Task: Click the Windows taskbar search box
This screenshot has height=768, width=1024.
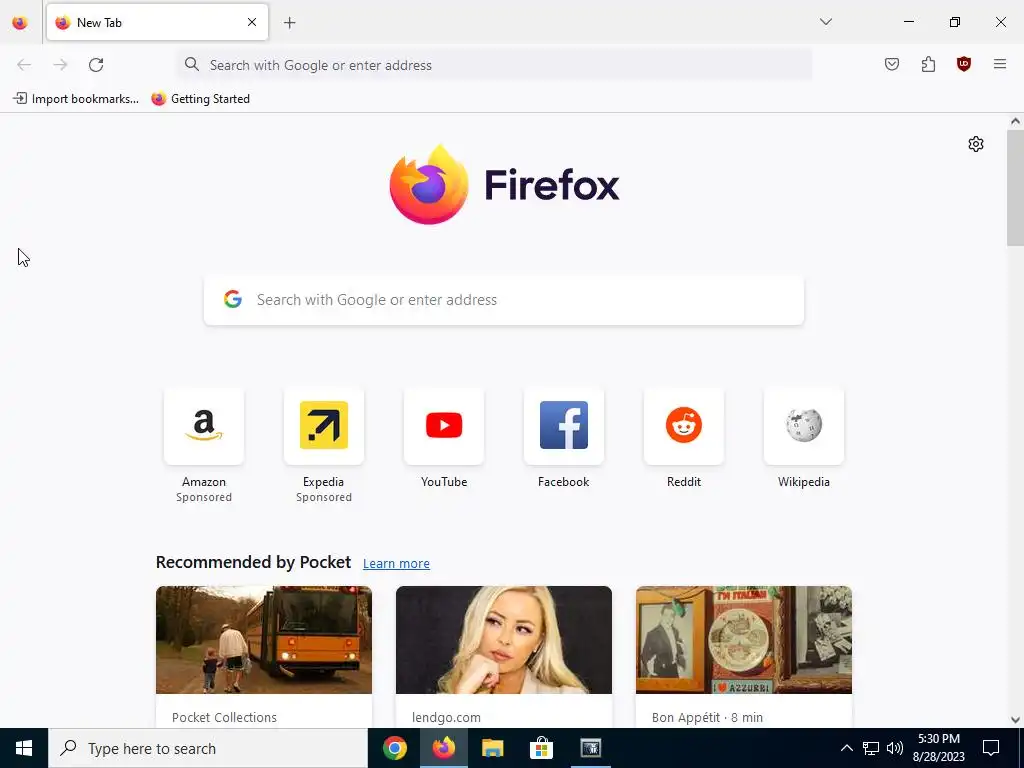Action: coord(208,748)
